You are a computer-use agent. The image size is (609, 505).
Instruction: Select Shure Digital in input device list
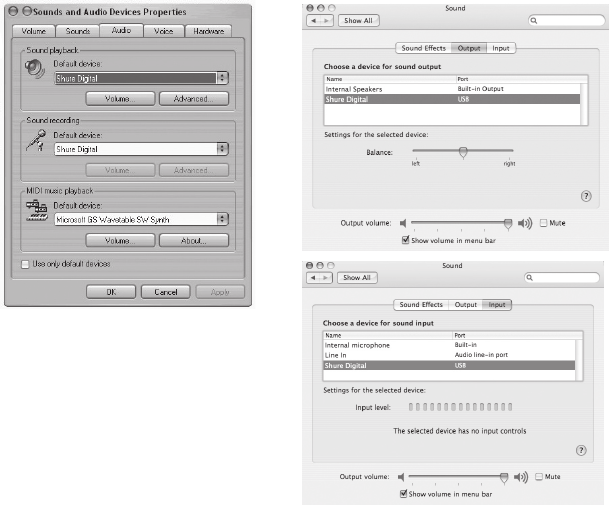pos(449,366)
